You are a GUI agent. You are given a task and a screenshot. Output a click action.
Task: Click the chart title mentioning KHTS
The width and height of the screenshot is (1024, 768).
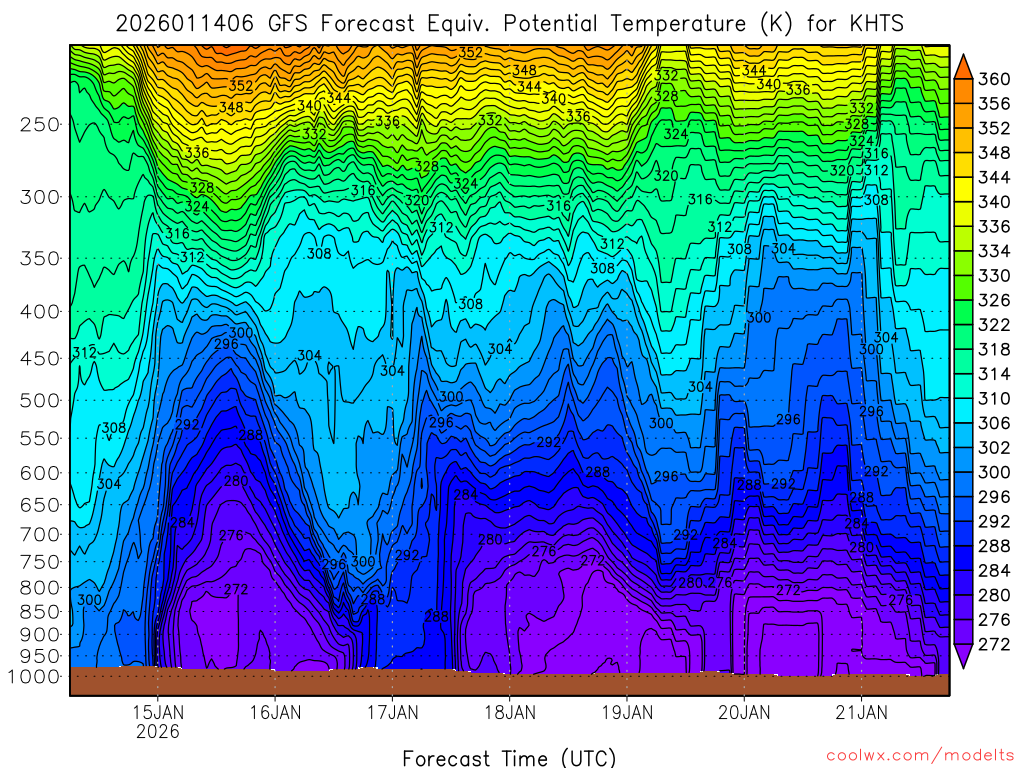pyautogui.click(x=509, y=24)
